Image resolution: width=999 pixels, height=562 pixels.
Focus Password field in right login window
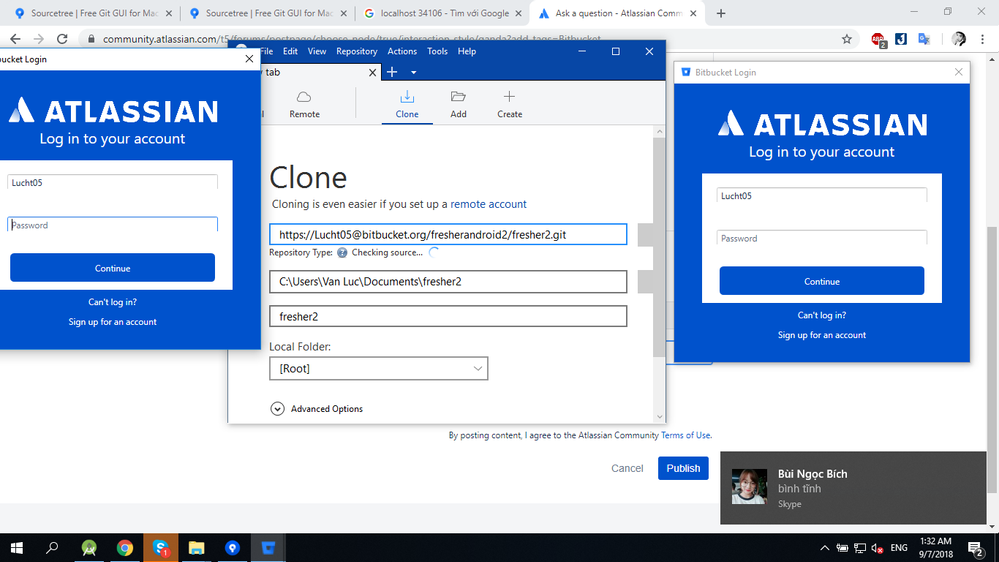(x=821, y=238)
